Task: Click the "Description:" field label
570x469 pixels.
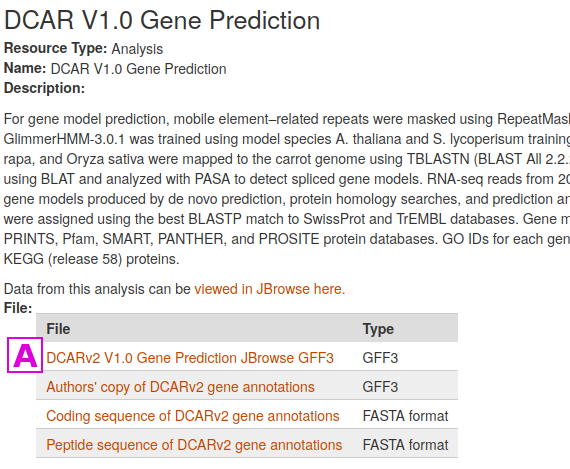Action: [44, 88]
